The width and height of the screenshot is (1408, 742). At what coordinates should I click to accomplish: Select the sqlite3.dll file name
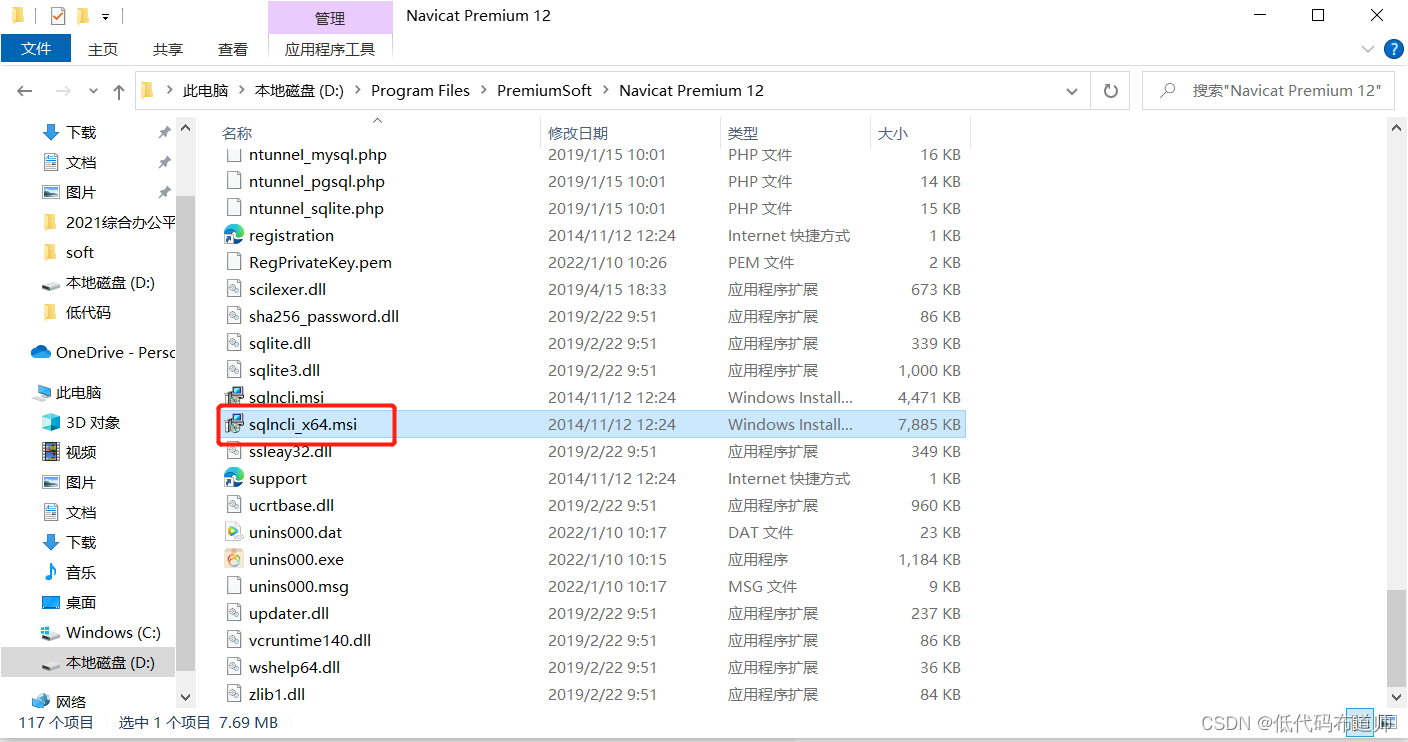pos(284,370)
